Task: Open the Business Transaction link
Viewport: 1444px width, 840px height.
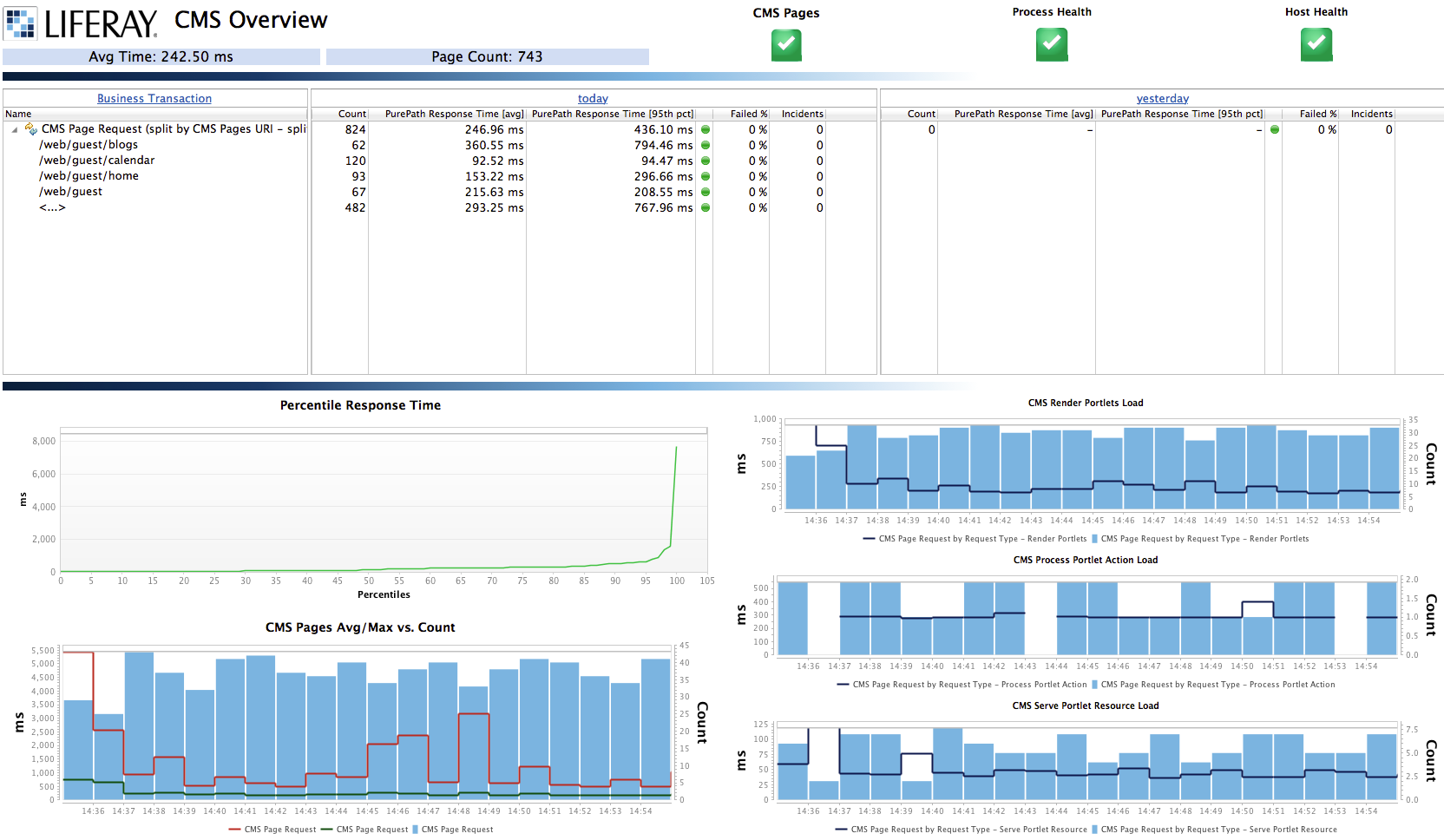Action: (154, 99)
